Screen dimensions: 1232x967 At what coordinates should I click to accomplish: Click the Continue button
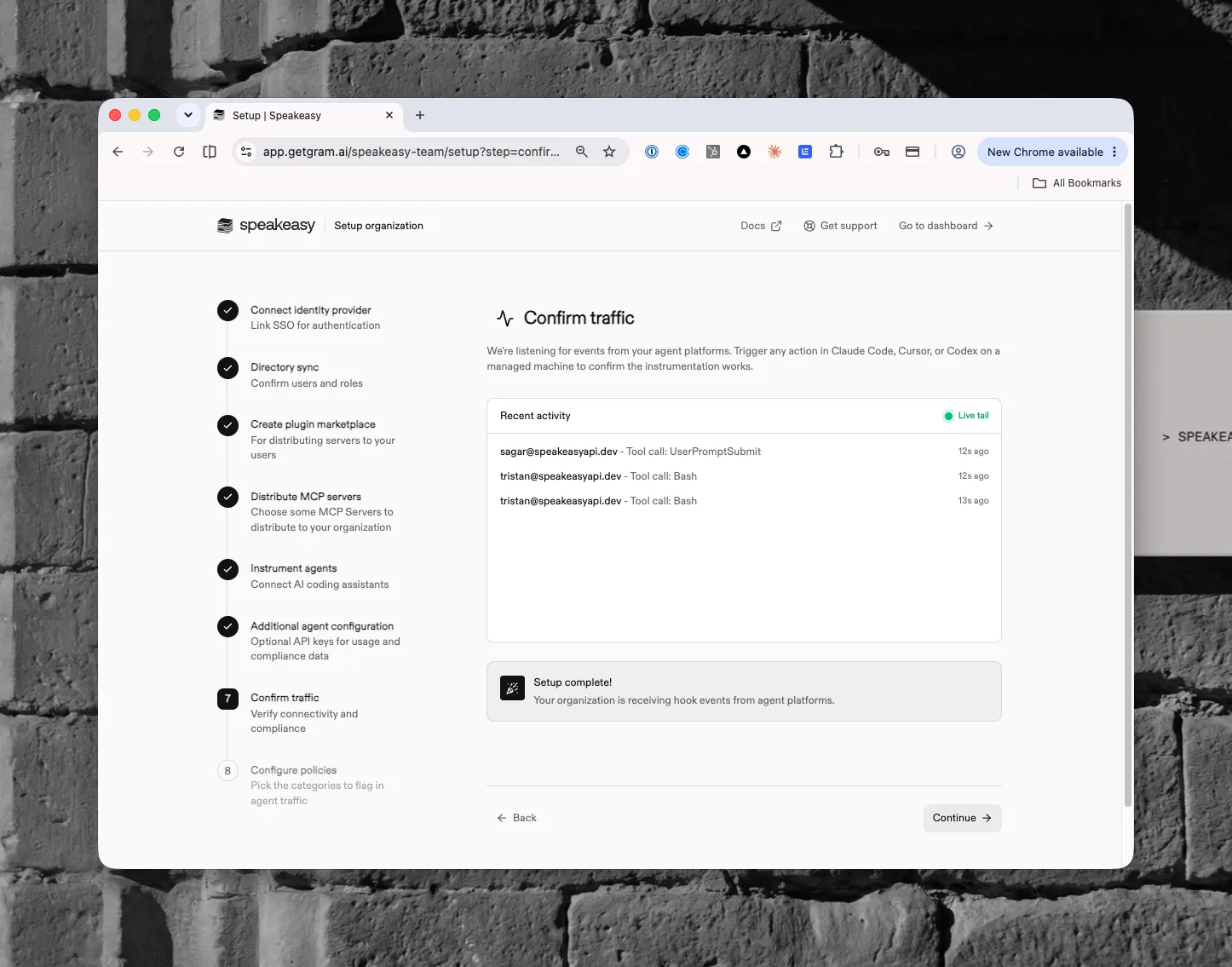point(962,818)
